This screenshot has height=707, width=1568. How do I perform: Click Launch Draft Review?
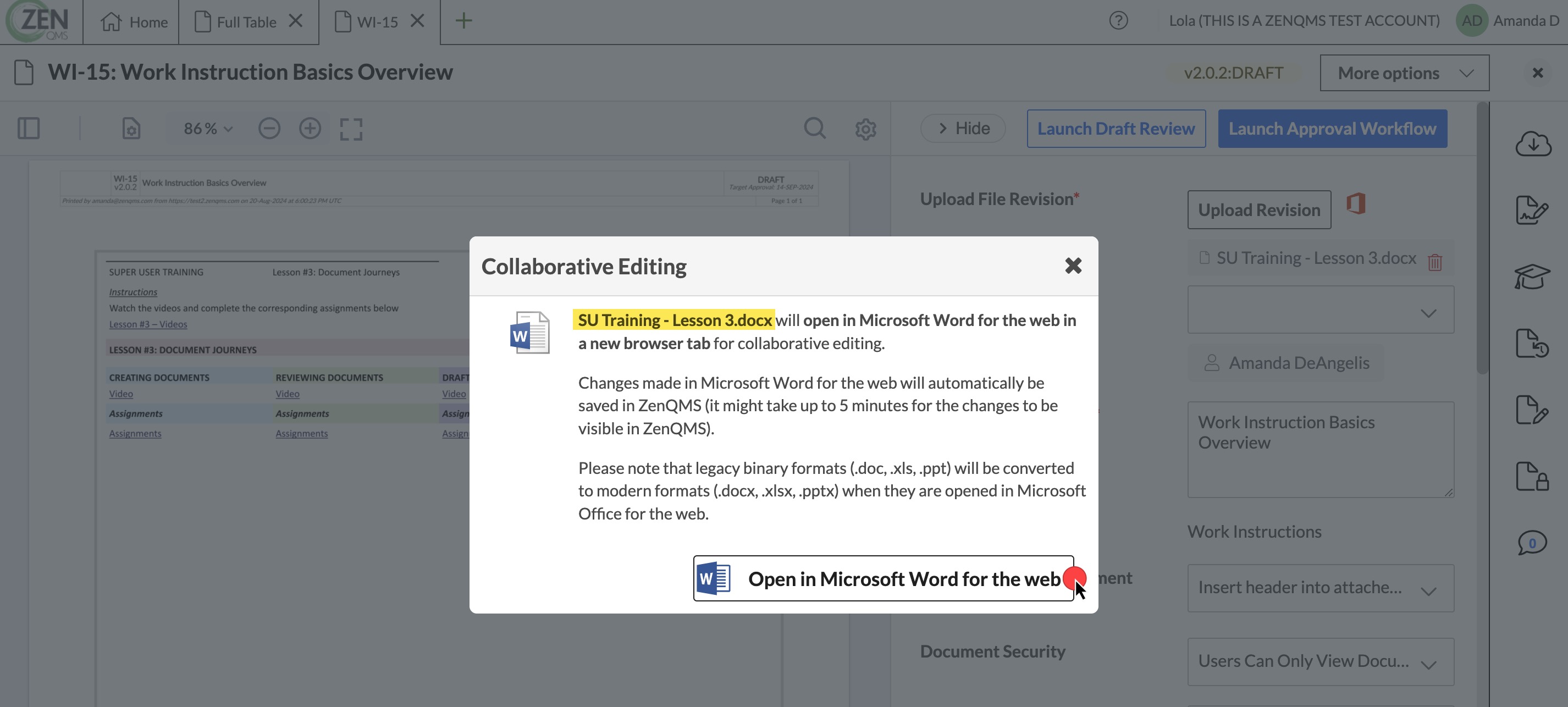click(x=1116, y=129)
